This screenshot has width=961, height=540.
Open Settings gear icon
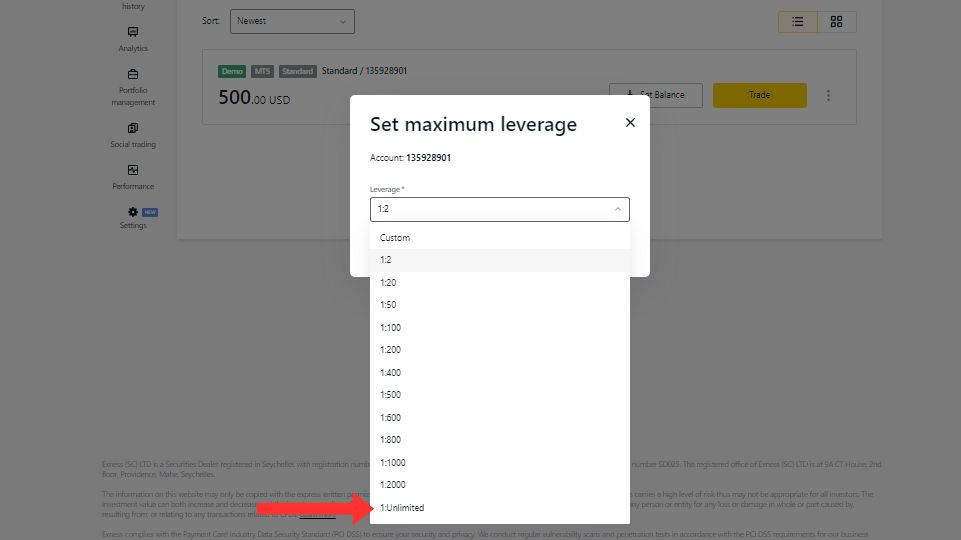133,212
